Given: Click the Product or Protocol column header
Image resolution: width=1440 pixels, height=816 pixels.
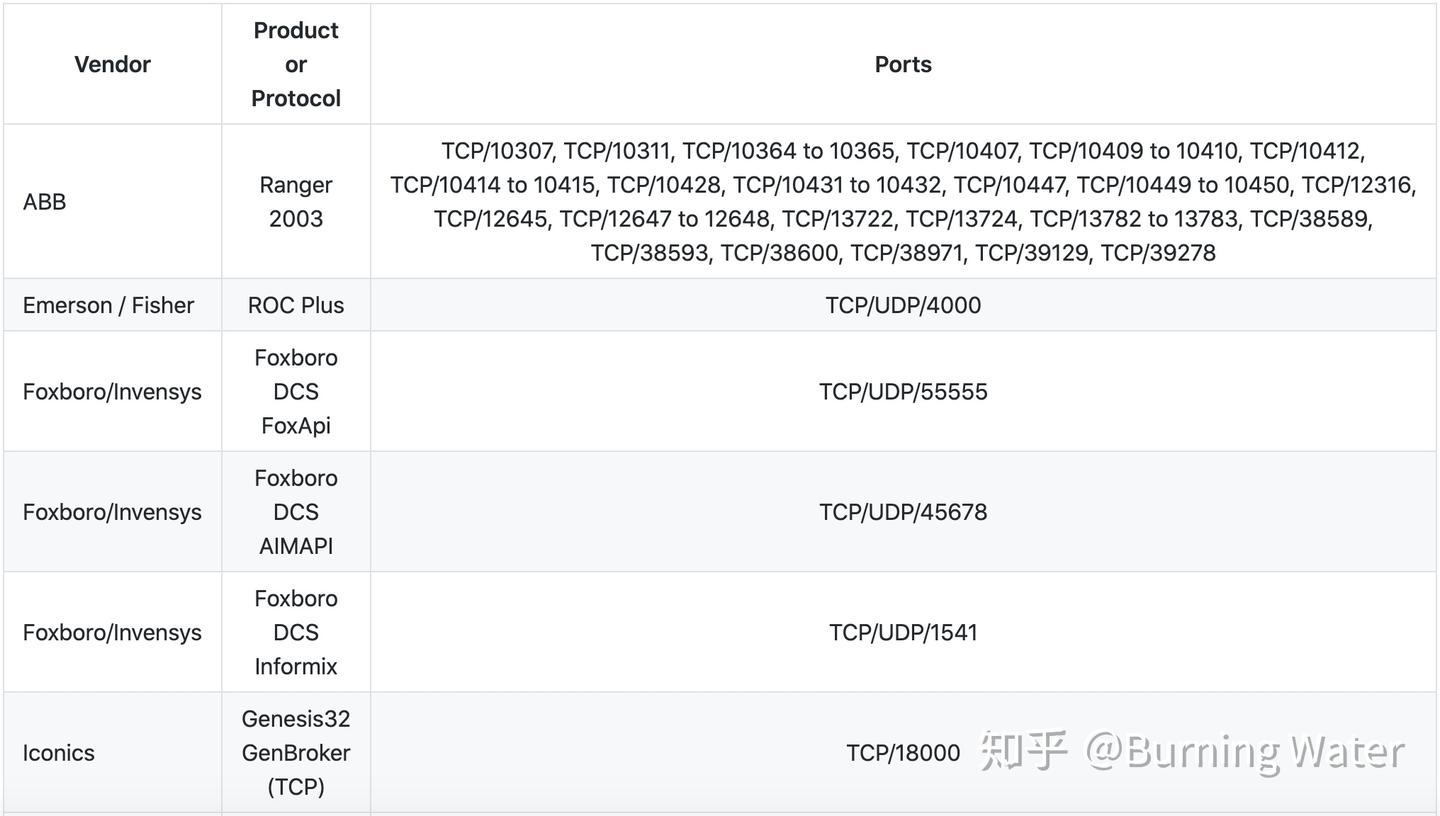Looking at the screenshot, I should [296, 64].
